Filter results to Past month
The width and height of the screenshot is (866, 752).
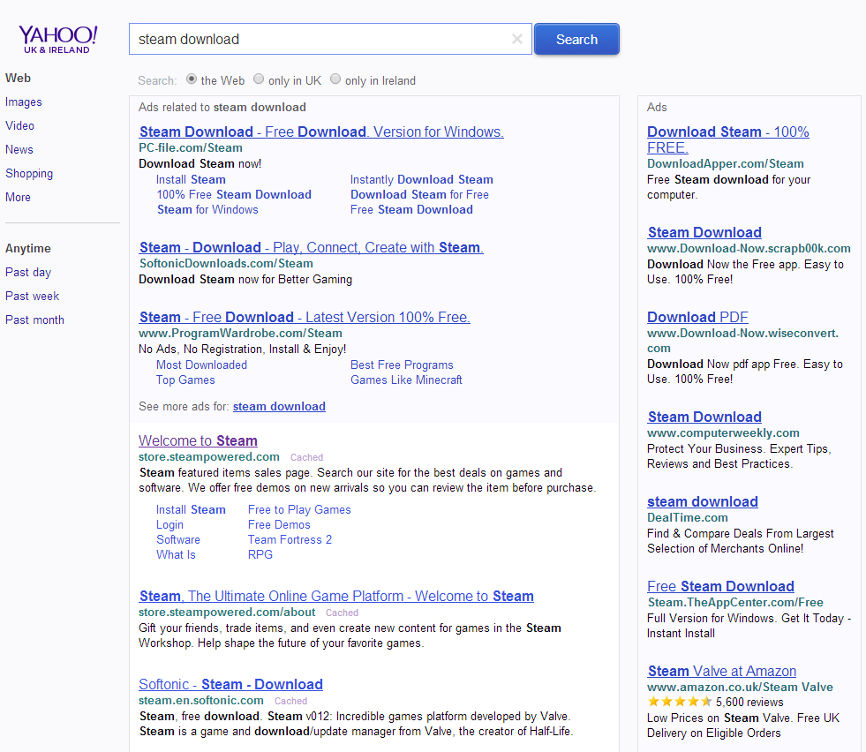click(x=35, y=320)
